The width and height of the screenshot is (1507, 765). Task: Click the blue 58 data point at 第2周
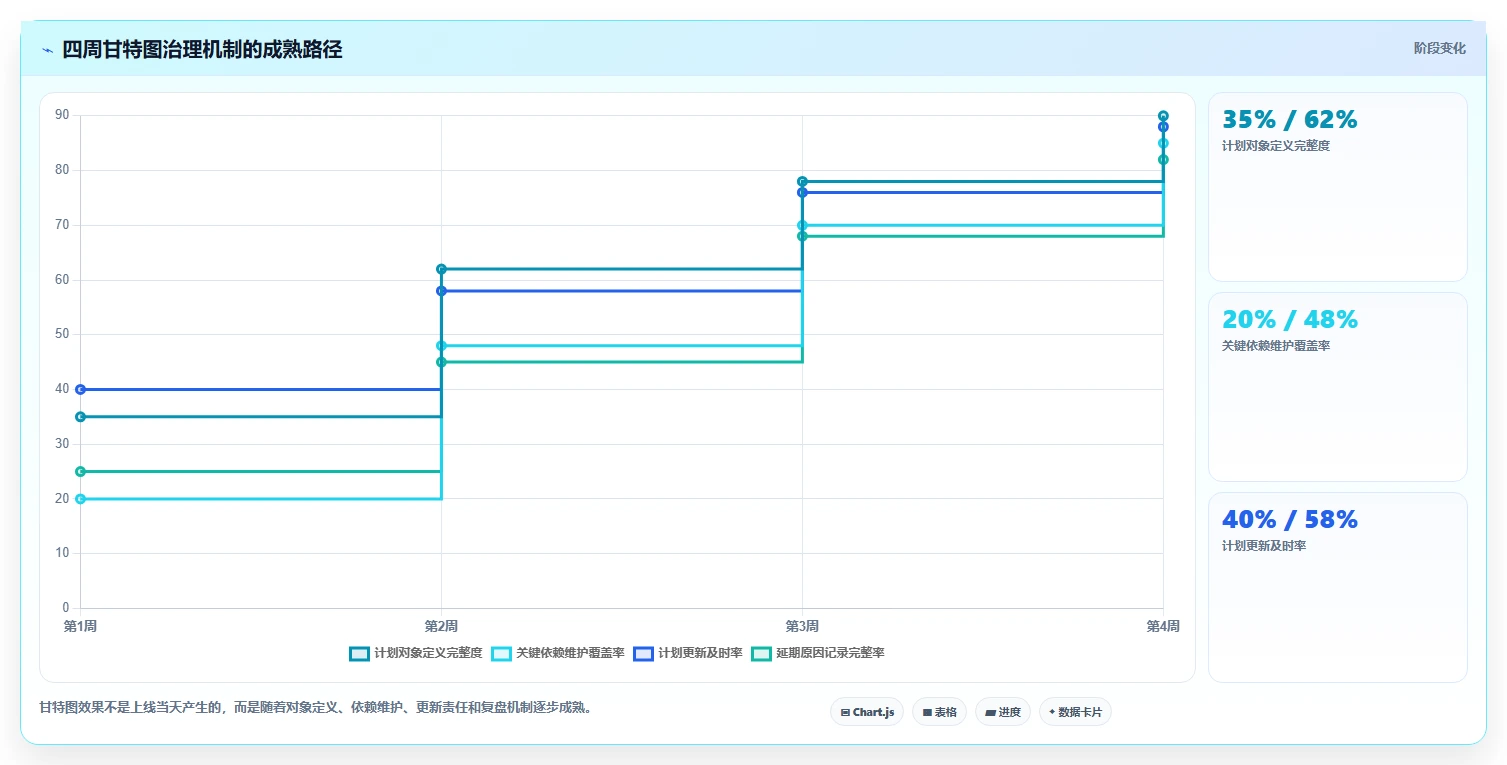click(441, 290)
